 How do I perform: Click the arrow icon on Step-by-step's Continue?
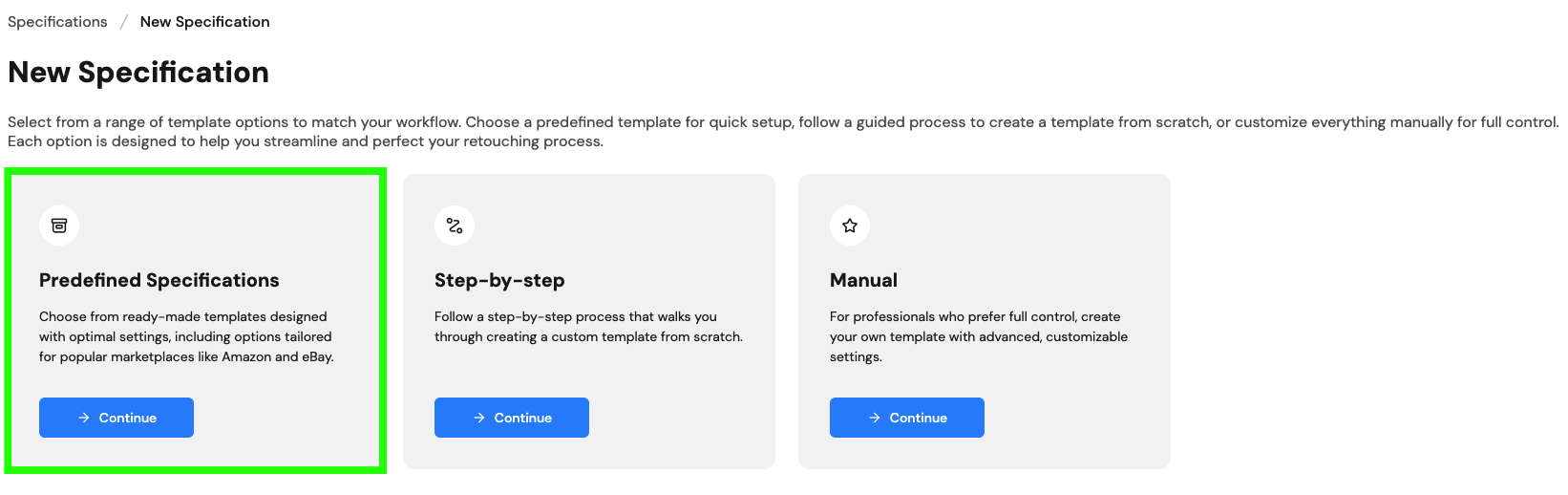pyautogui.click(x=479, y=418)
